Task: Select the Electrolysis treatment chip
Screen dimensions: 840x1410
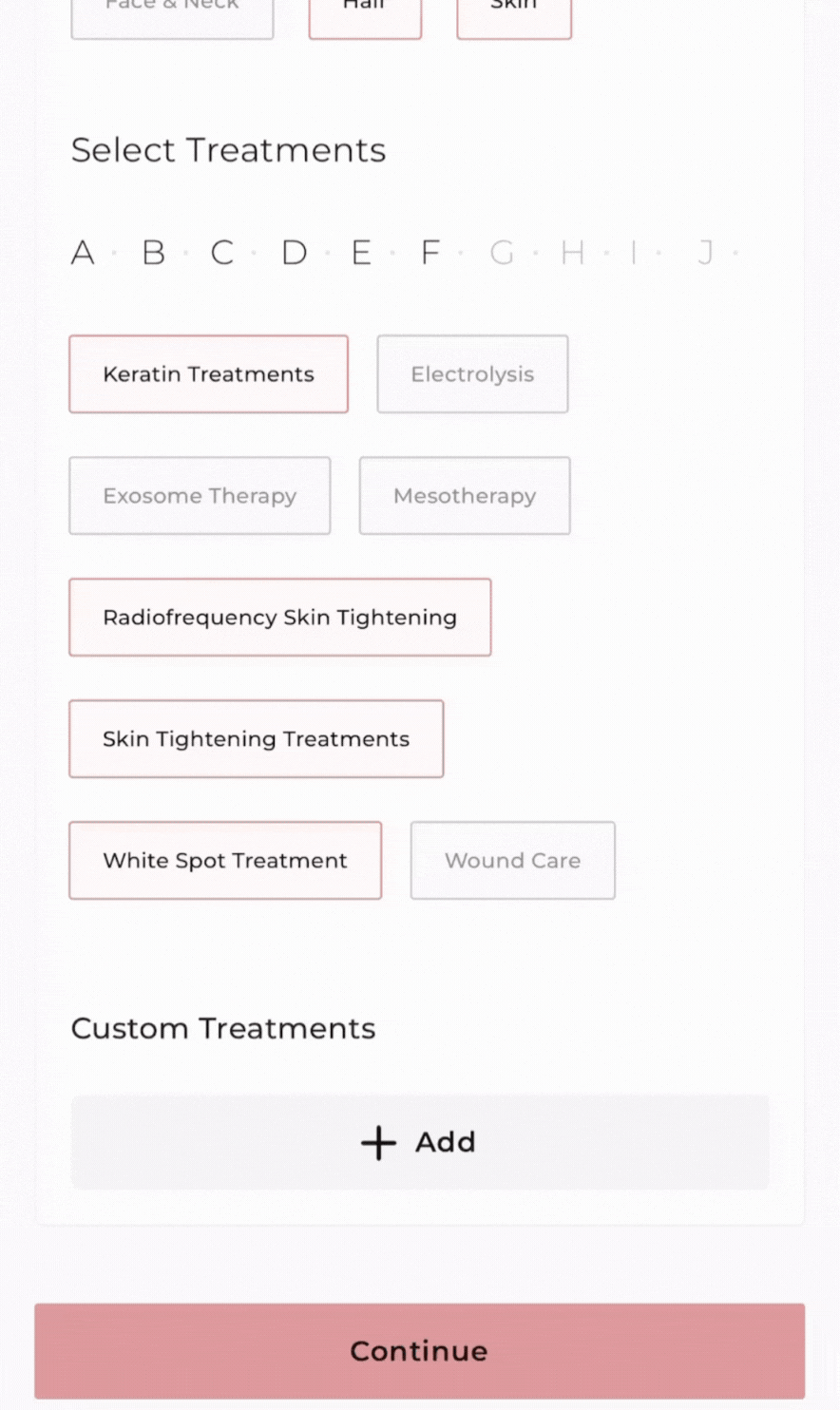Action: point(472,374)
